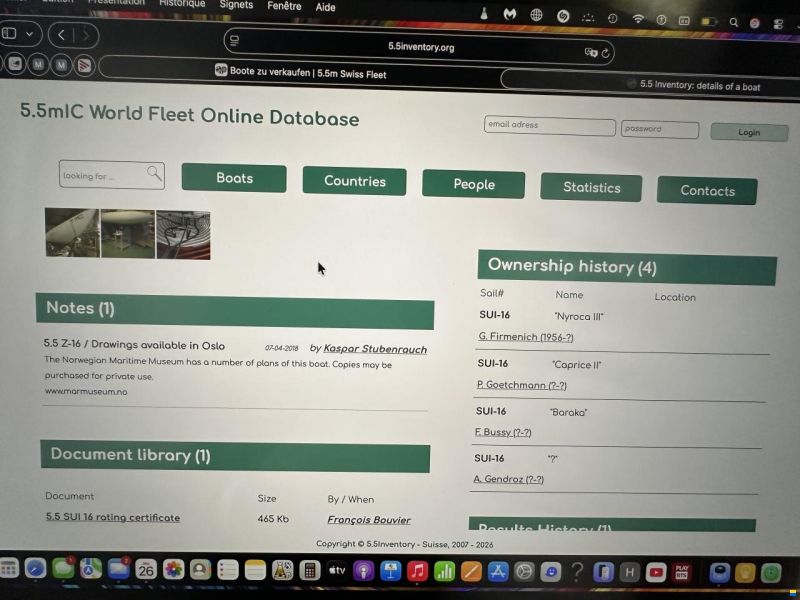The image size is (800, 600).
Task: Switch to the Boote zu verkaufen tab
Action: tap(300, 73)
